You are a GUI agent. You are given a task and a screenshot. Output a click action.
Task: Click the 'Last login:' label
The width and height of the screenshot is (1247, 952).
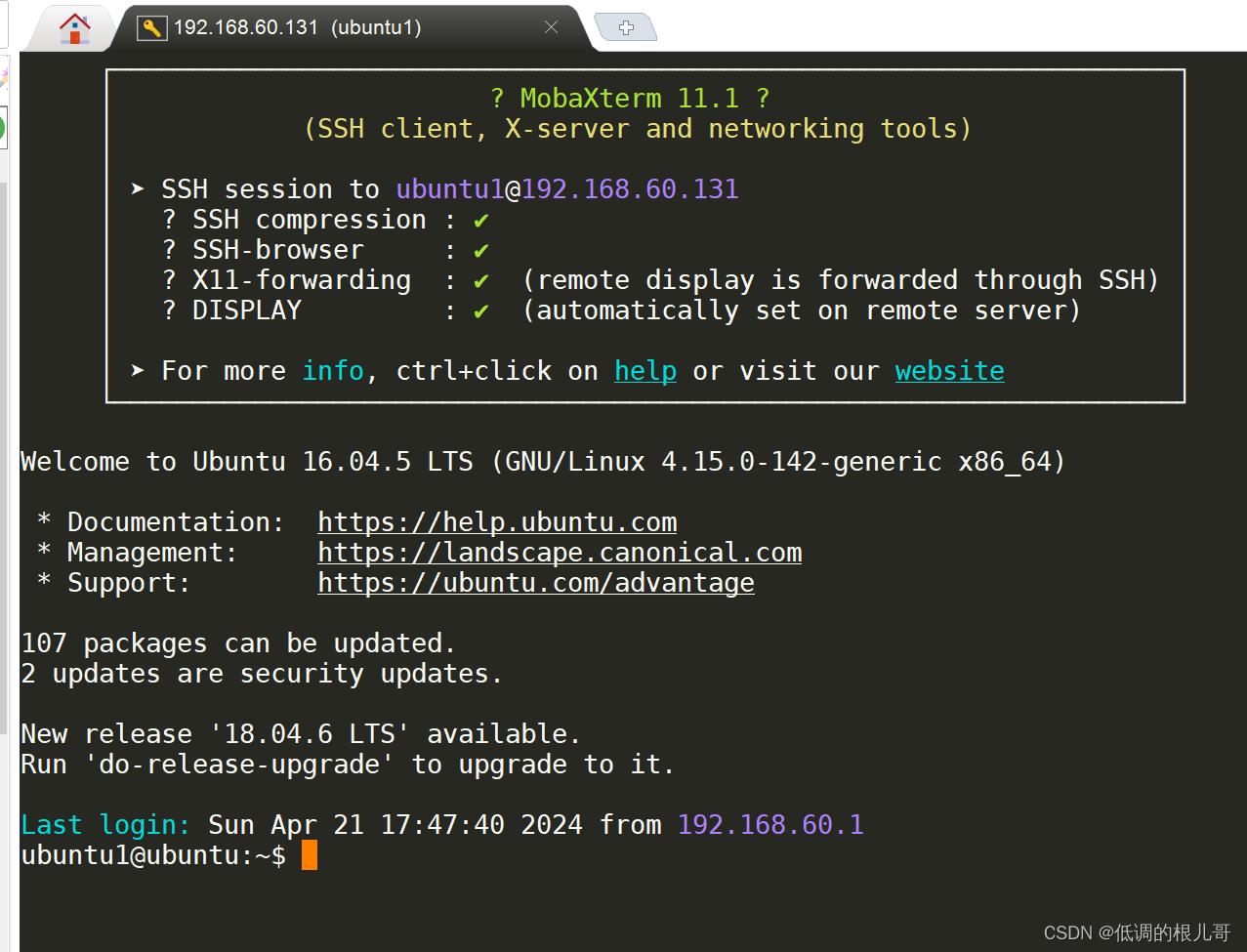pos(105,825)
